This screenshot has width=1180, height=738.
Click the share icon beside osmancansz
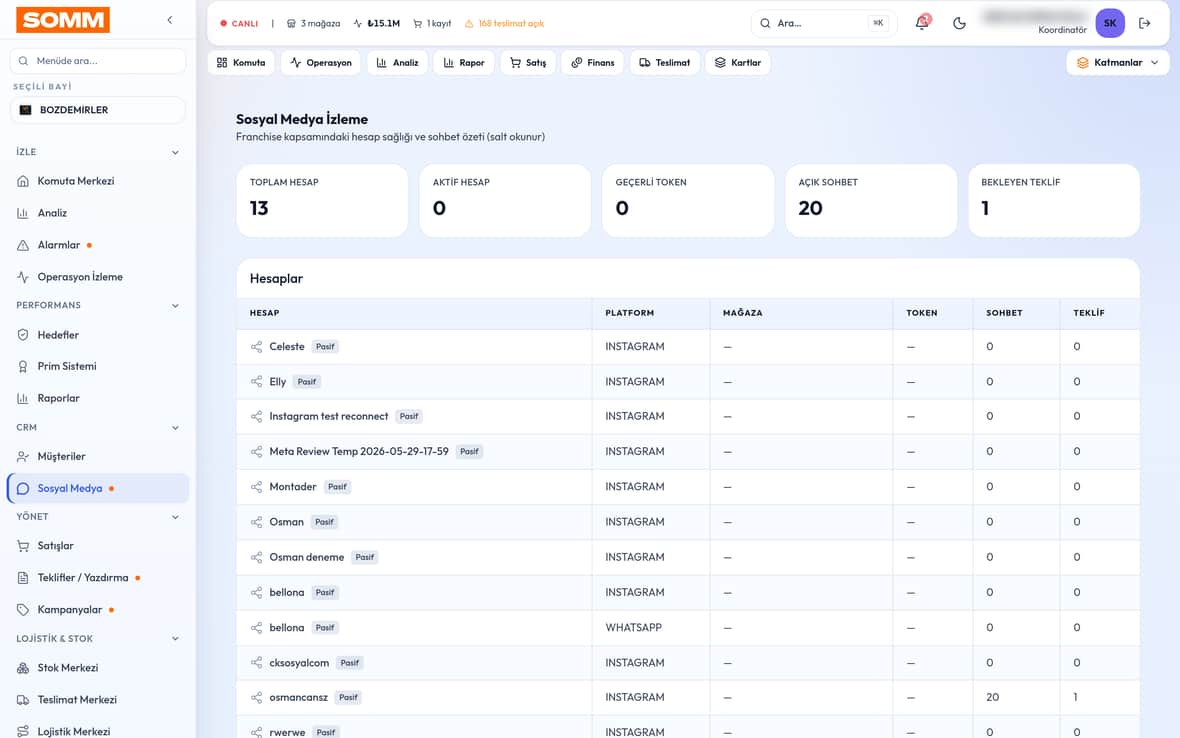coord(257,697)
